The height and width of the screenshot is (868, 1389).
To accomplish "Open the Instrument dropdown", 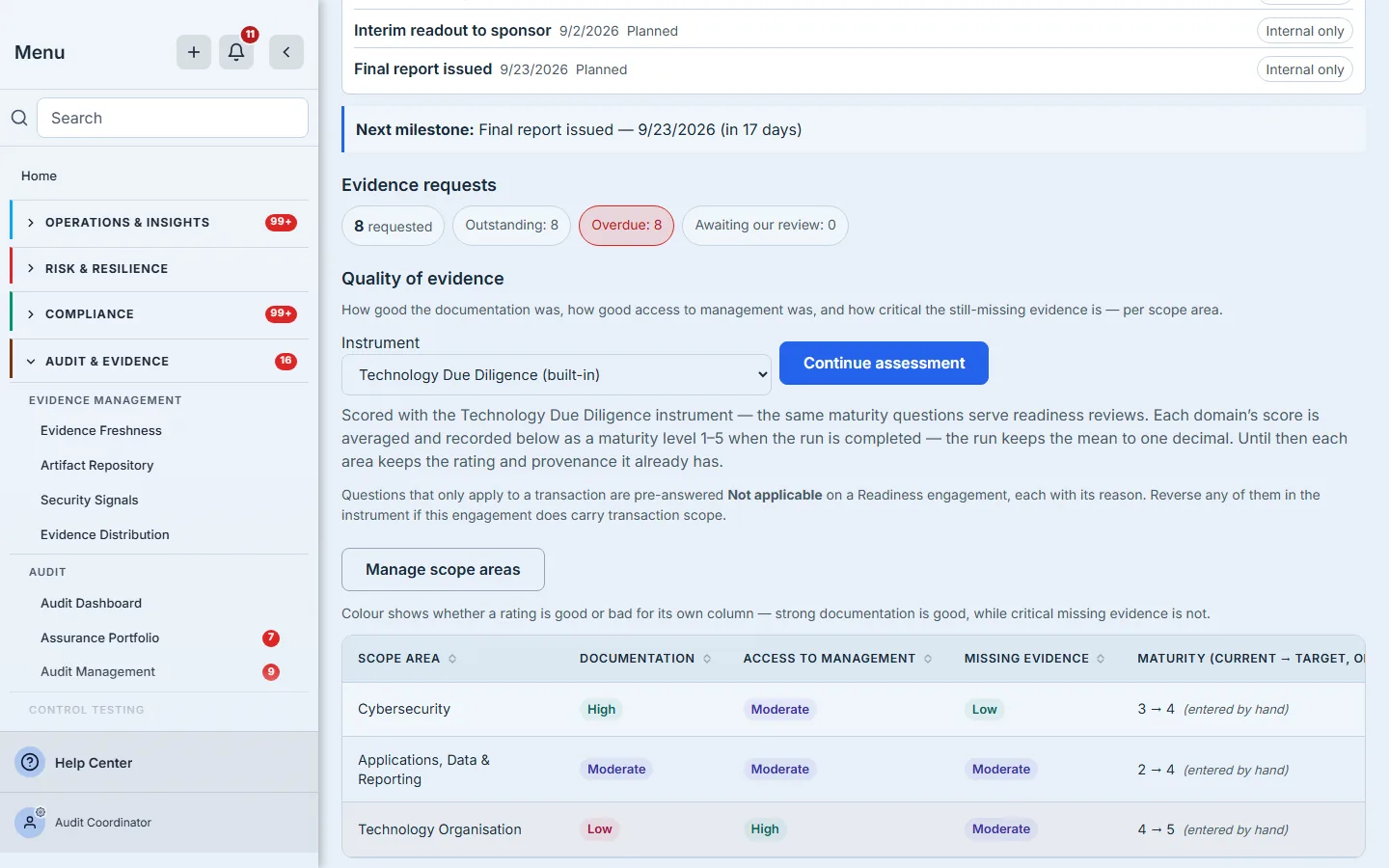I will 557,375.
